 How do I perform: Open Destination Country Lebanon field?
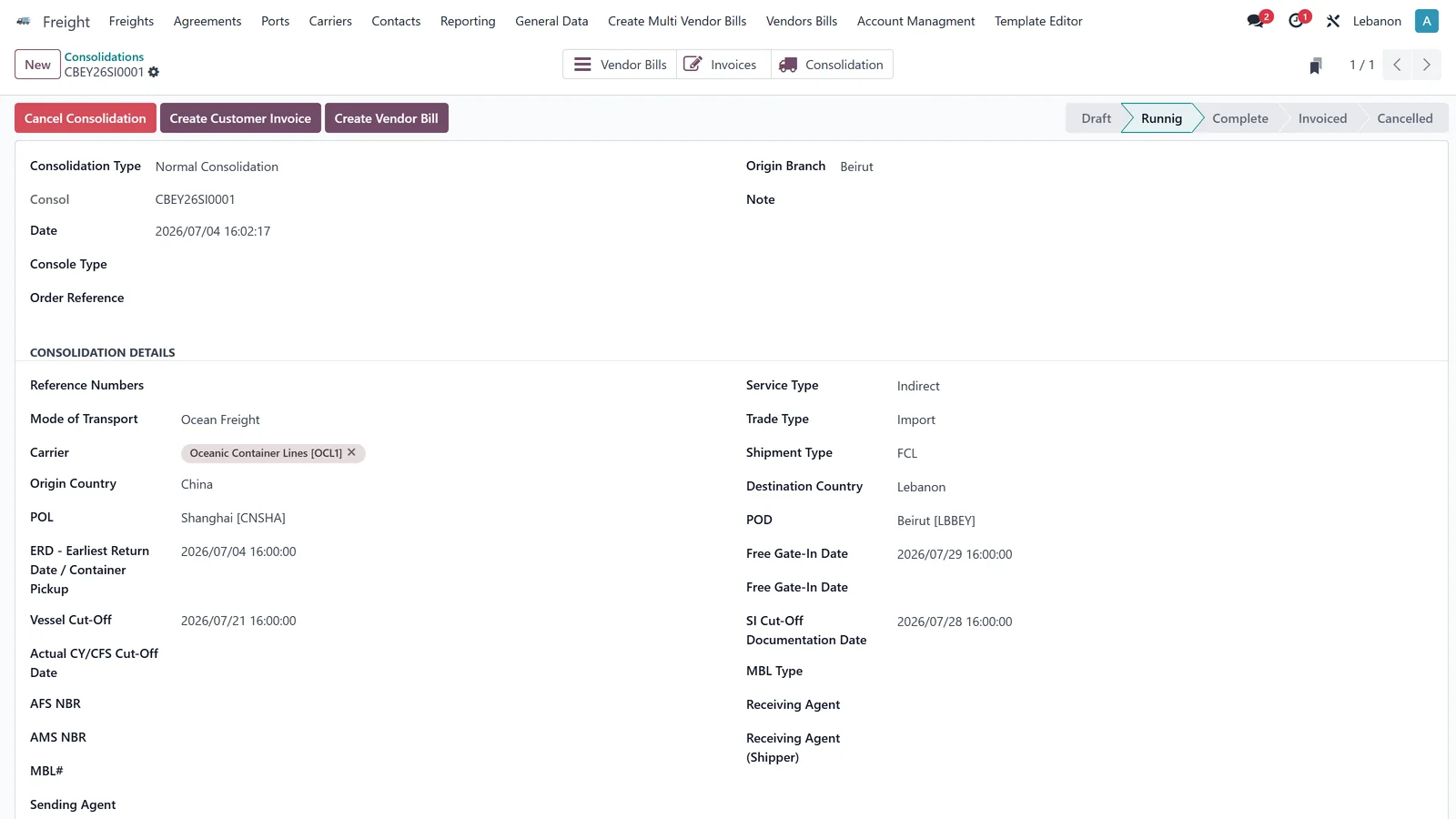point(921,487)
